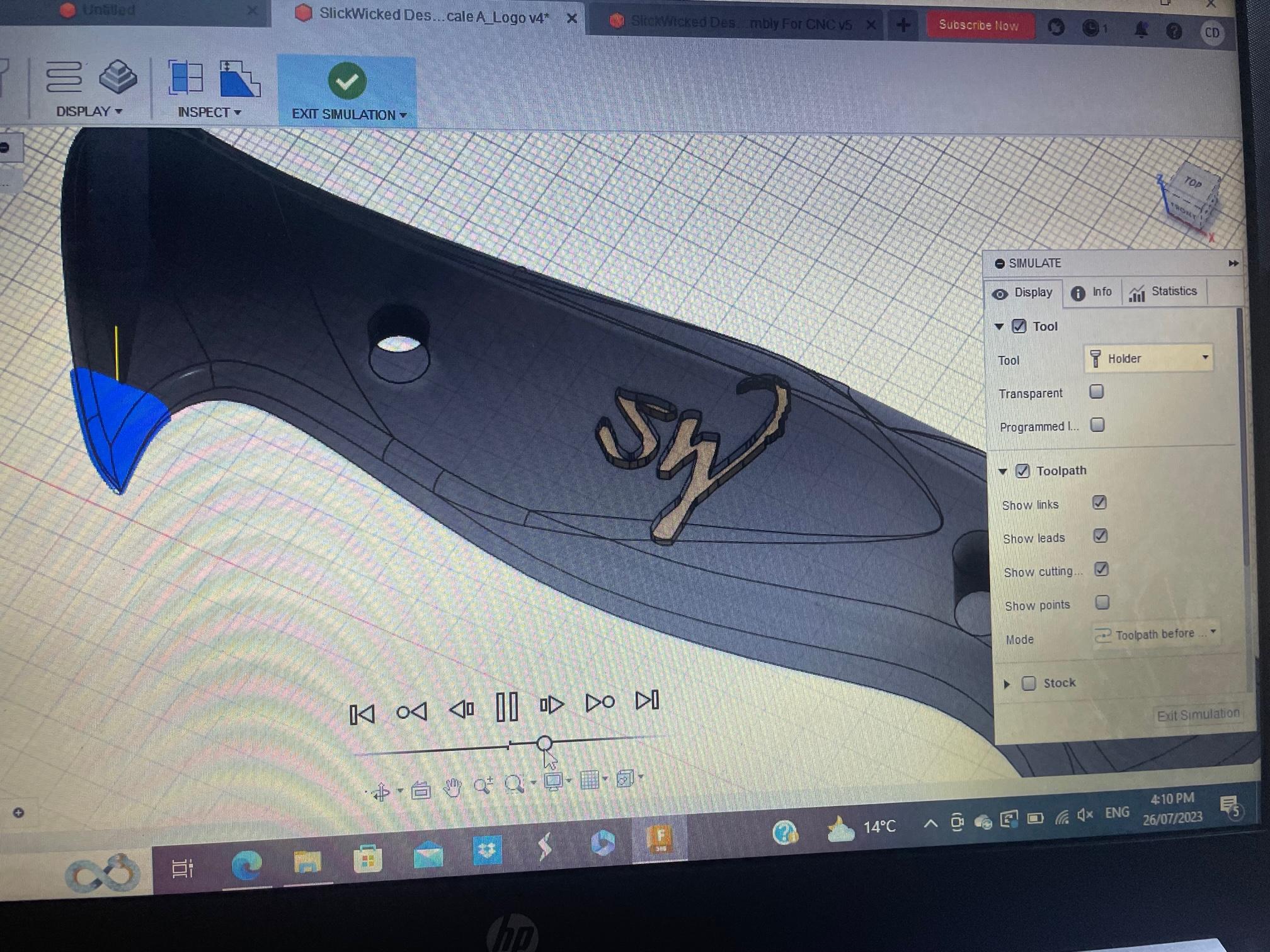Image resolution: width=1270 pixels, height=952 pixels.
Task: Open the Mode Toolpath before dropdown
Action: [1155, 635]
